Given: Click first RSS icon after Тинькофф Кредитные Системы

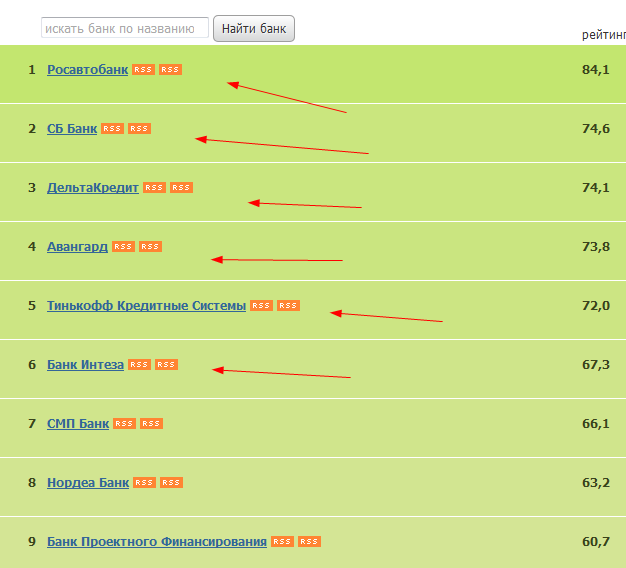Looking at the screenshot, I should point(261,305).
